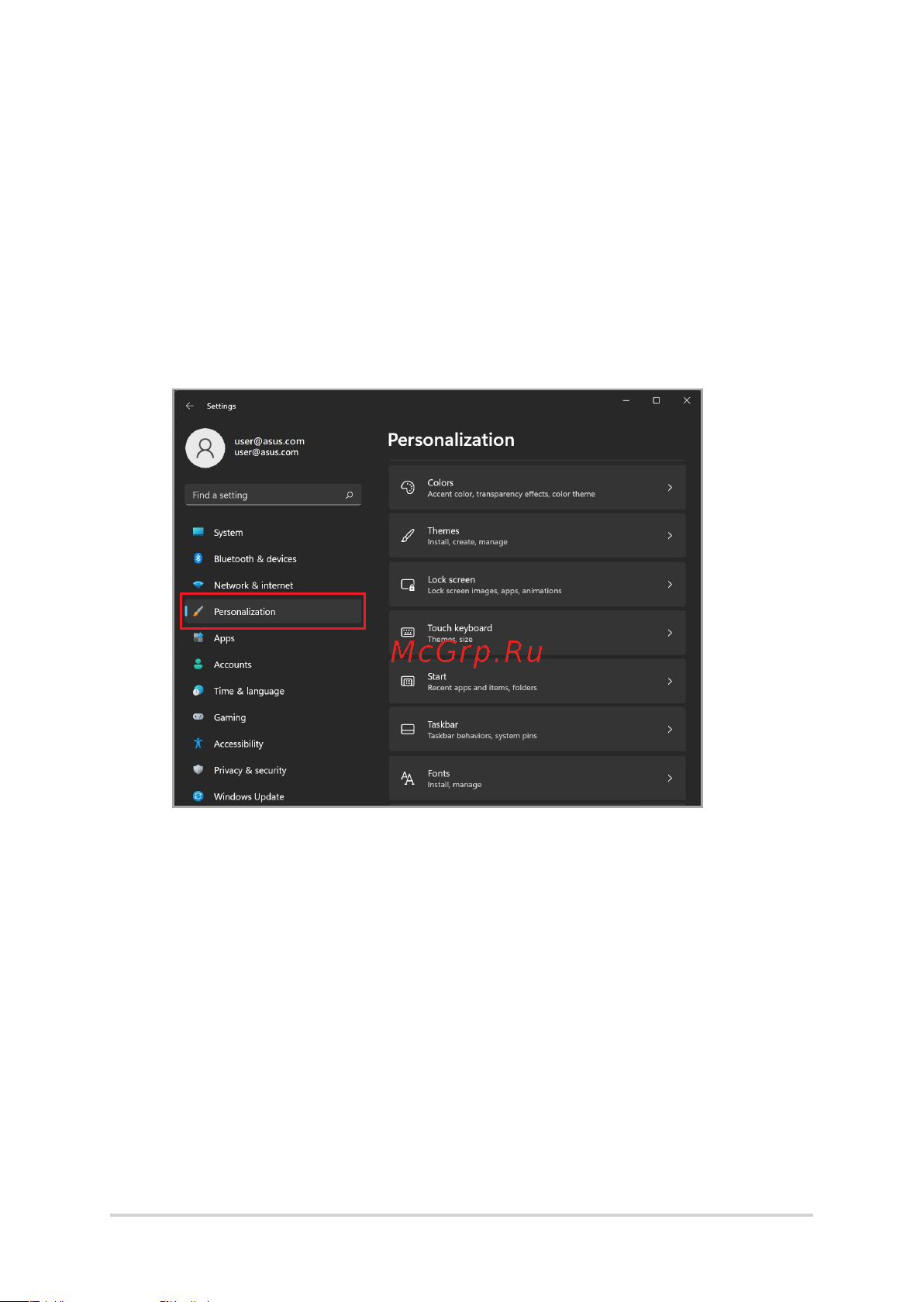Click the Touch keyboard icon

[x=408, y=633]
